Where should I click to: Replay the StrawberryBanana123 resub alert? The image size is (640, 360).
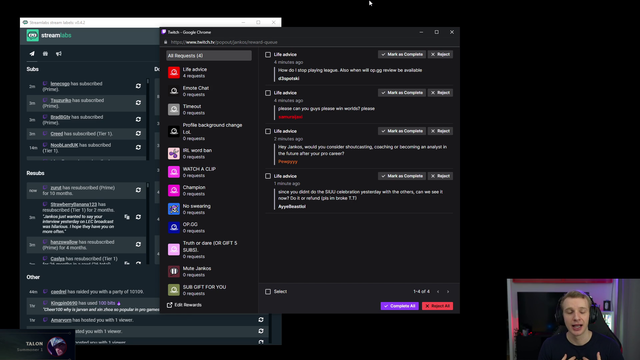pos(138,217)
